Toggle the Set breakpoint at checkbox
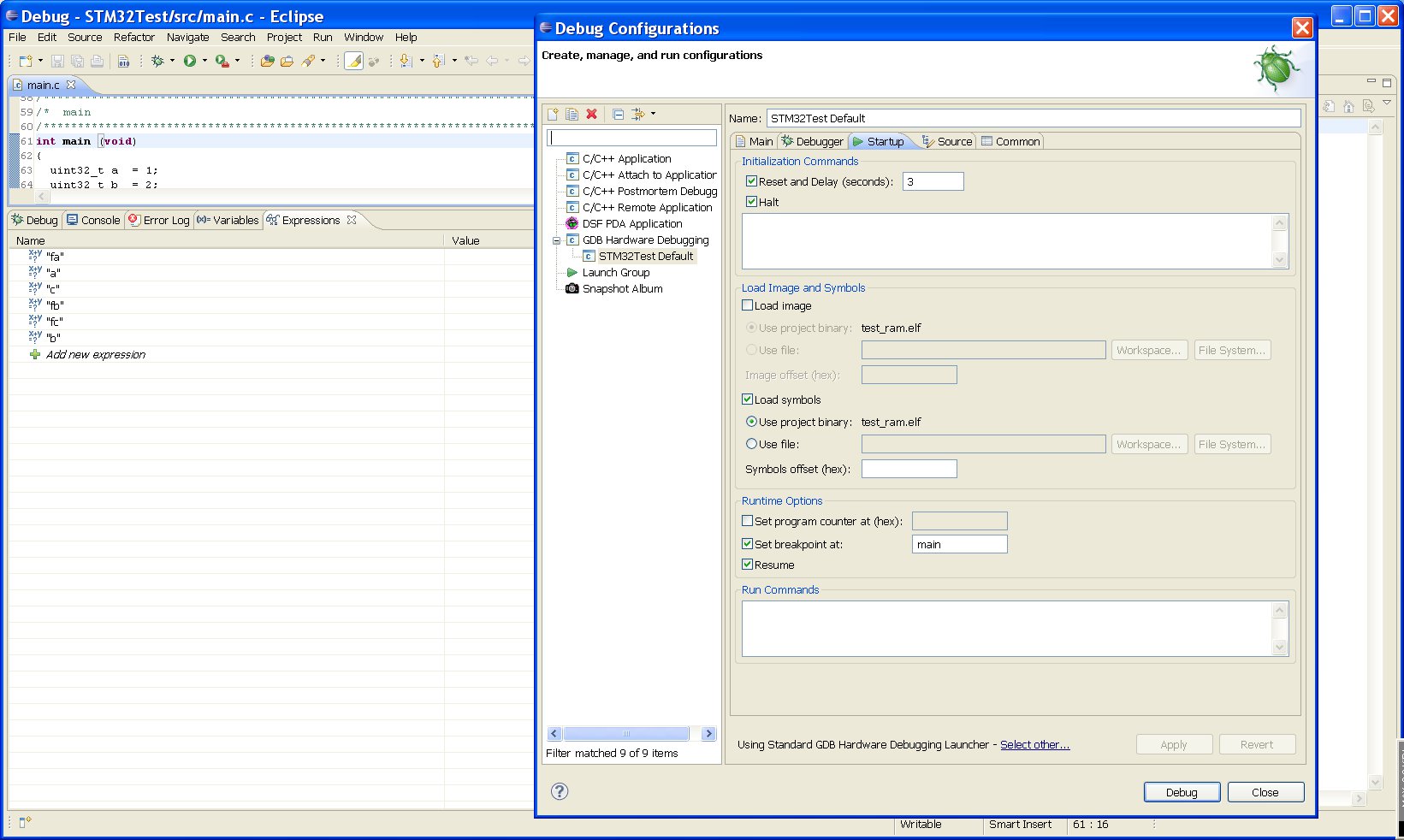 pos(747,544)
